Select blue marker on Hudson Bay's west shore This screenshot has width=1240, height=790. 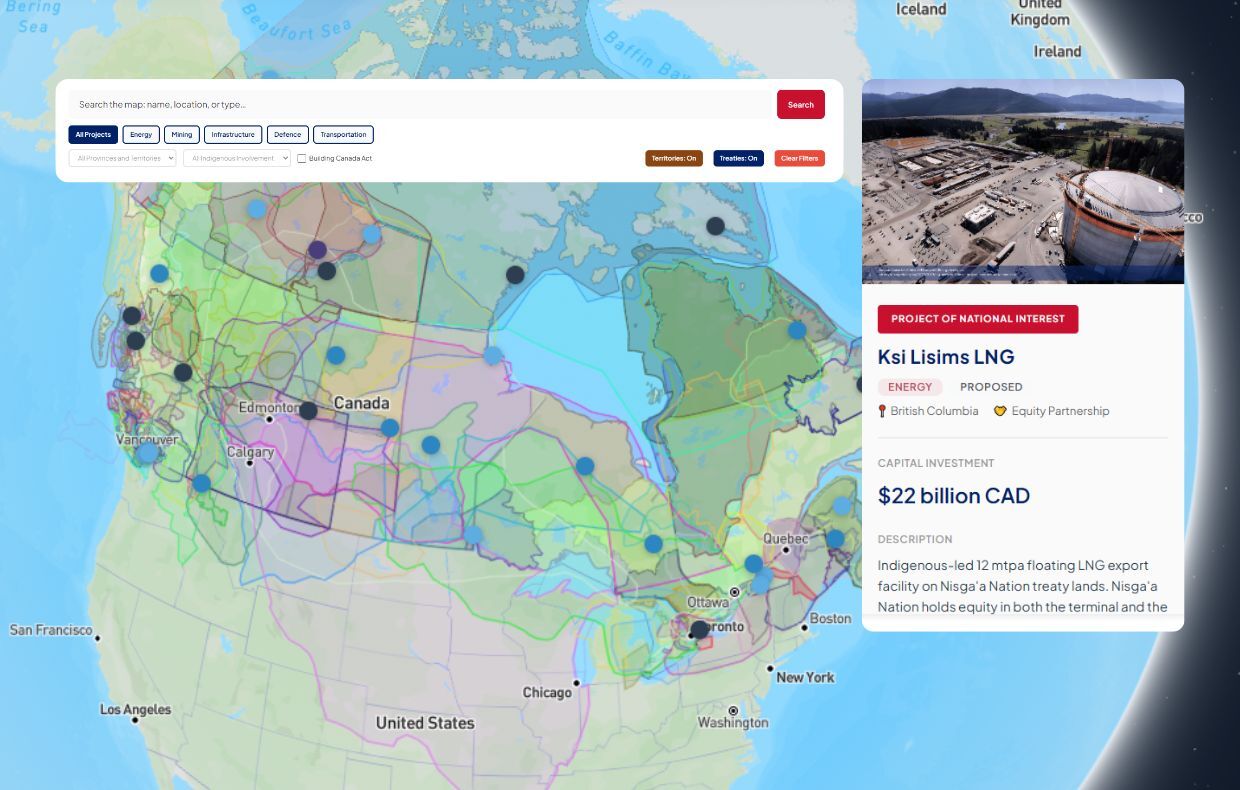point(493,355)
